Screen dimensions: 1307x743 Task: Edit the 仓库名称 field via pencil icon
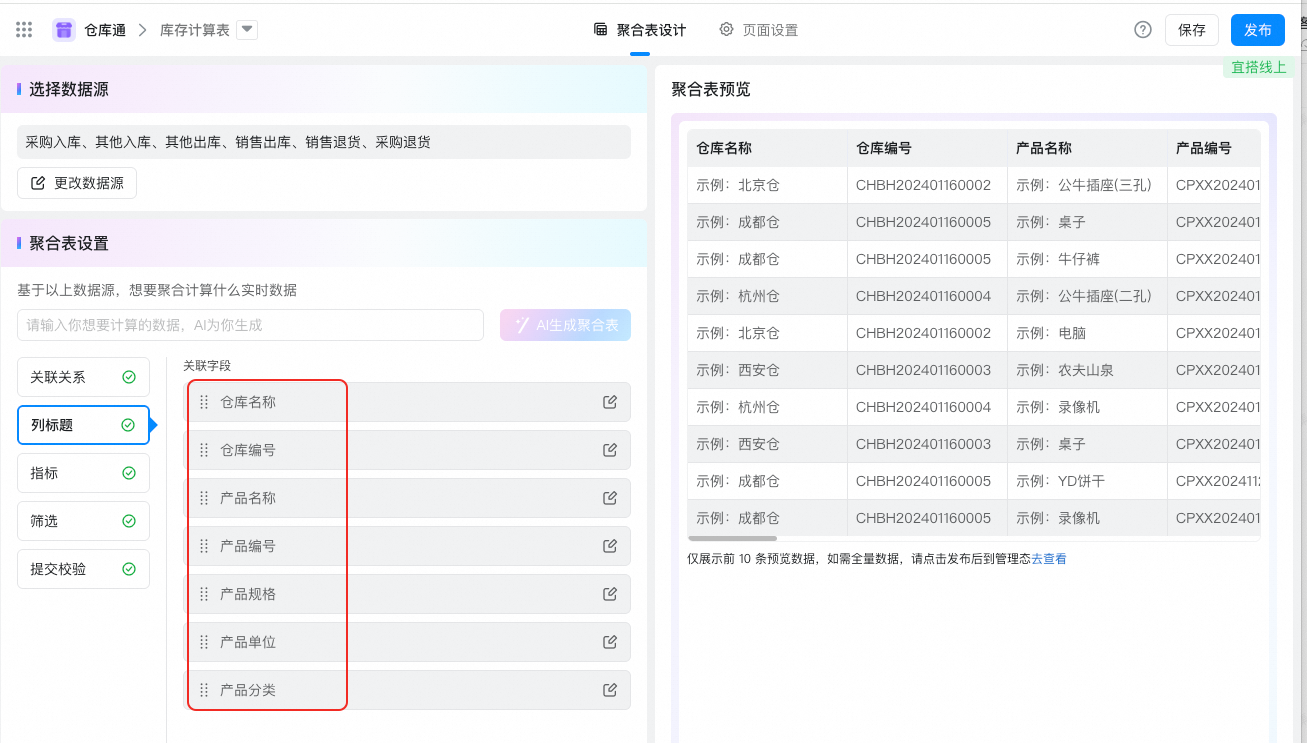pos(610,402)
